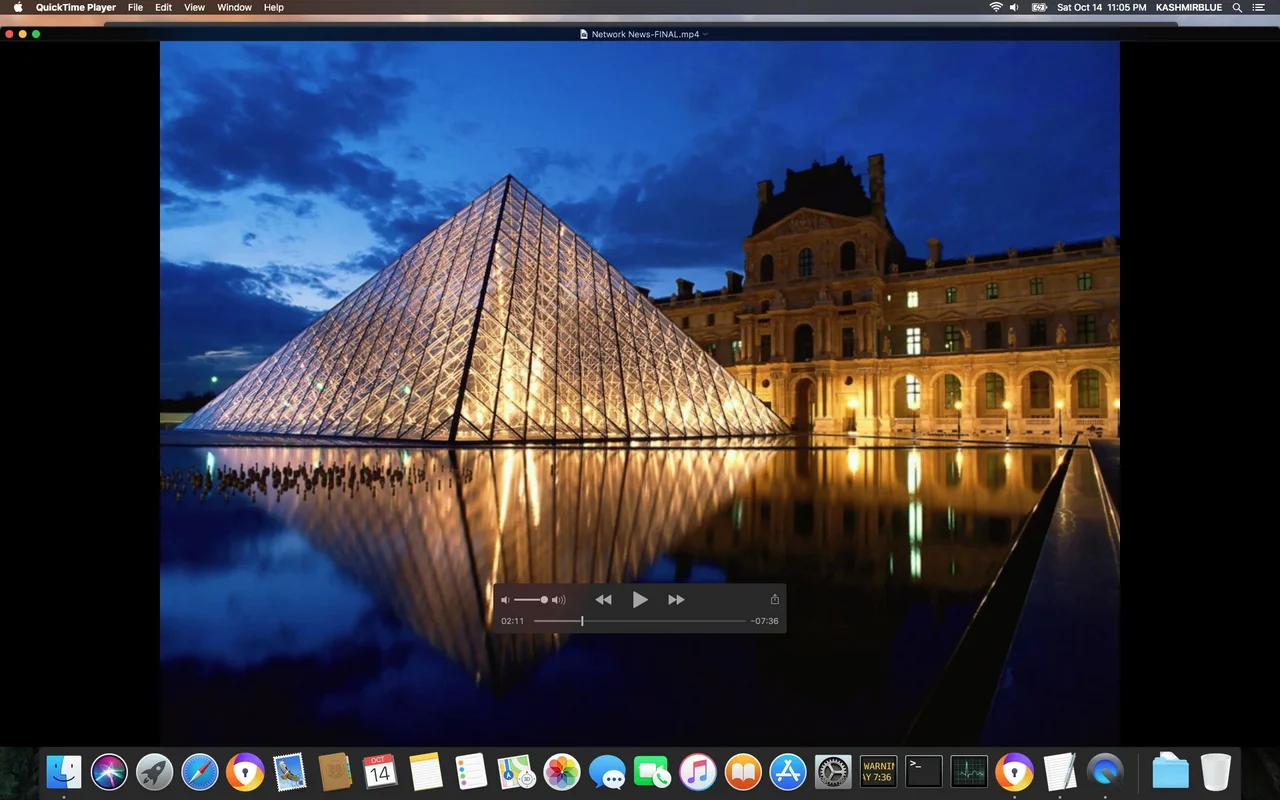
Task: Toggle the -07:36 remaining time display
Action: click(x=764, y=621)
